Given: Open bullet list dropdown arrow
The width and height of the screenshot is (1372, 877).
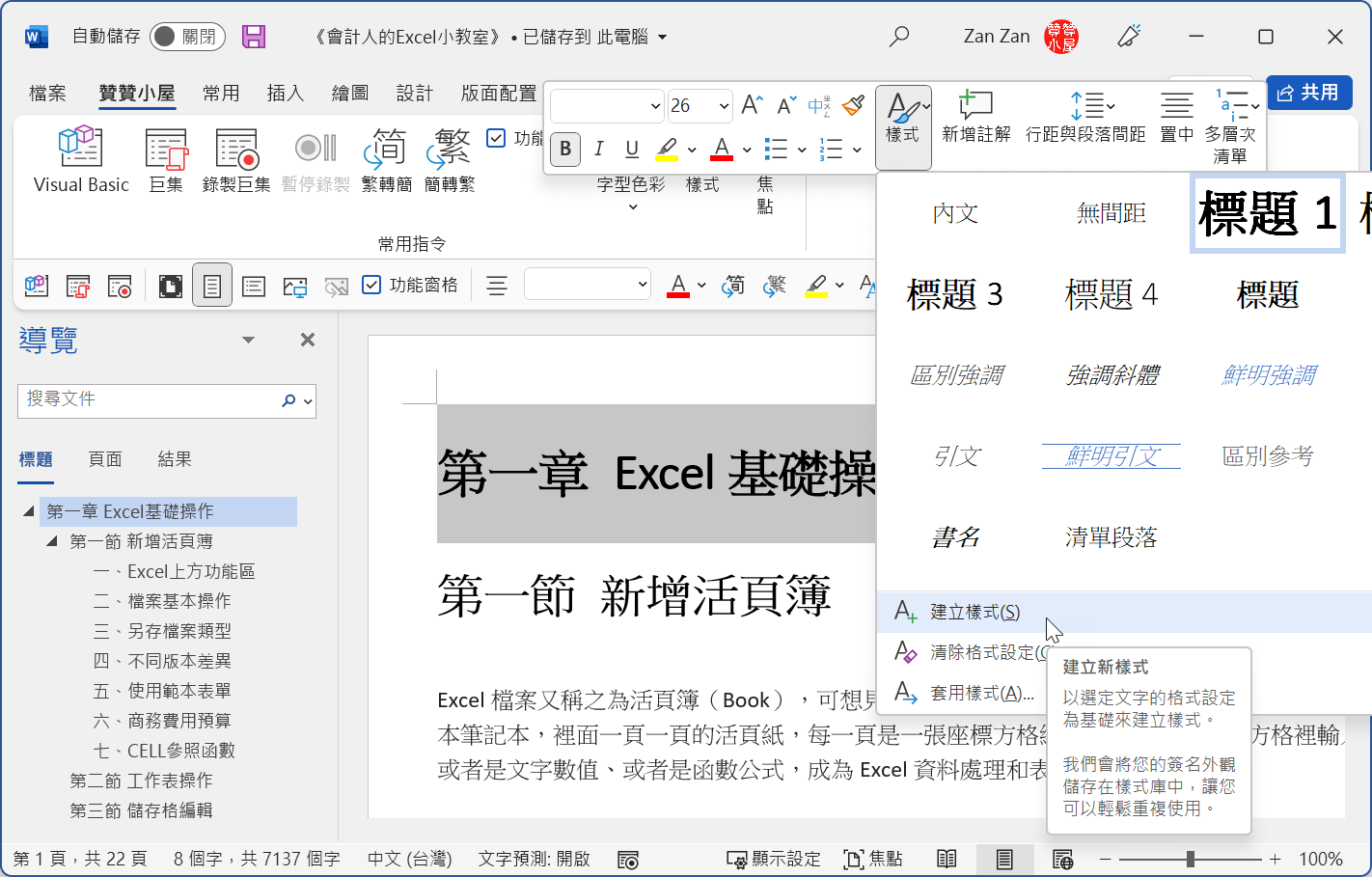Looking at the screenshot, I should click(802, 150).
